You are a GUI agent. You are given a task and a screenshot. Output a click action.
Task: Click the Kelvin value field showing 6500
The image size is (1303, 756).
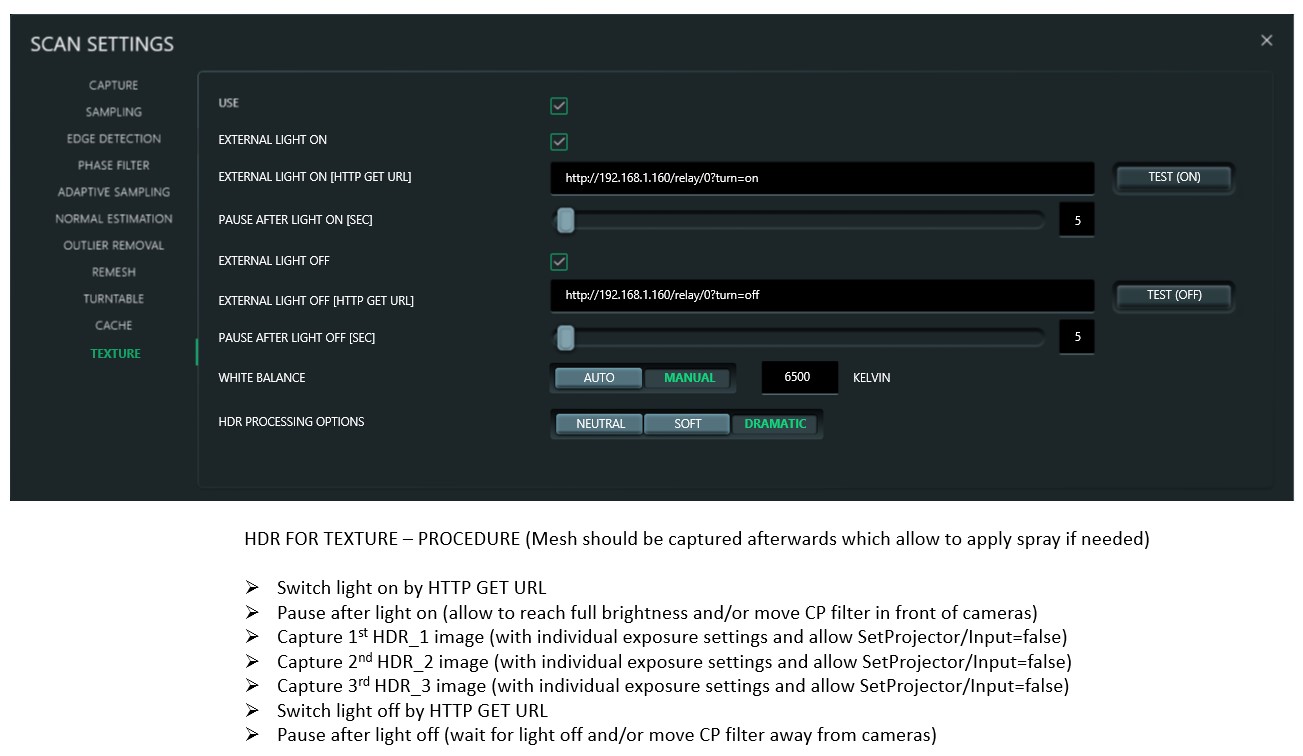797,378
